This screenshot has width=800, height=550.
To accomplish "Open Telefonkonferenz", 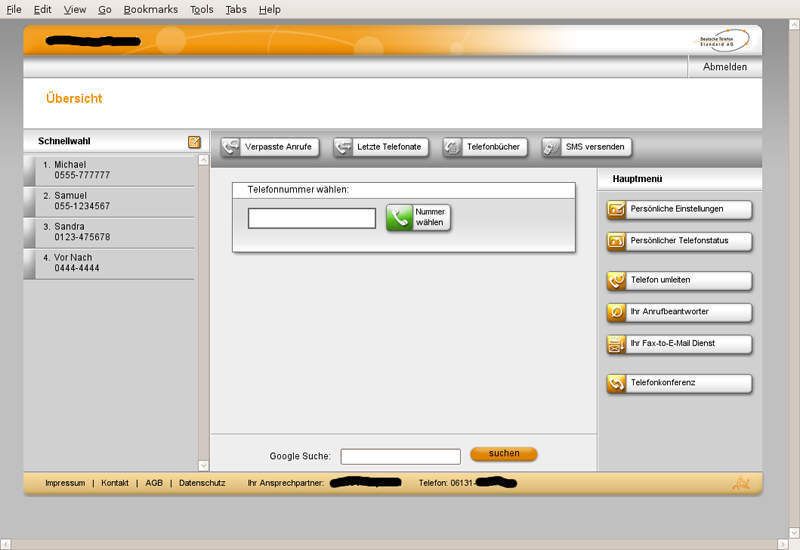I will (x=679, y=383).
